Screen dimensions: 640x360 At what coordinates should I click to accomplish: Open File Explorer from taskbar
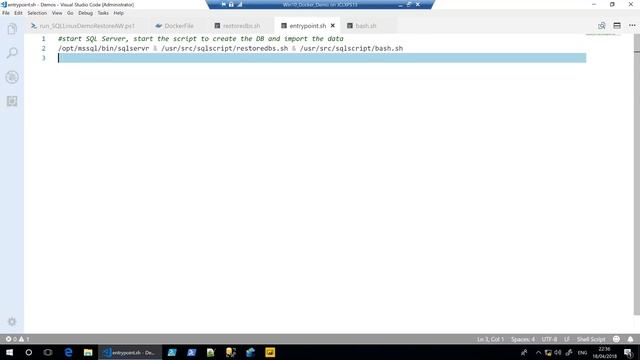tap(88, 352)
